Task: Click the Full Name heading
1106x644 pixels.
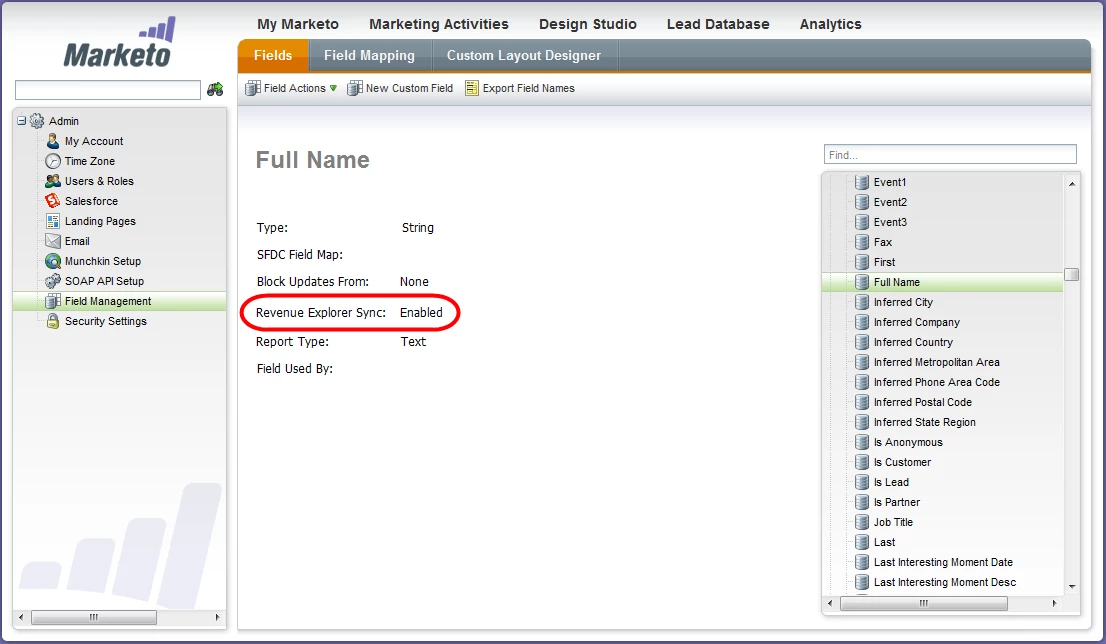Action: (x=312, y=160)
